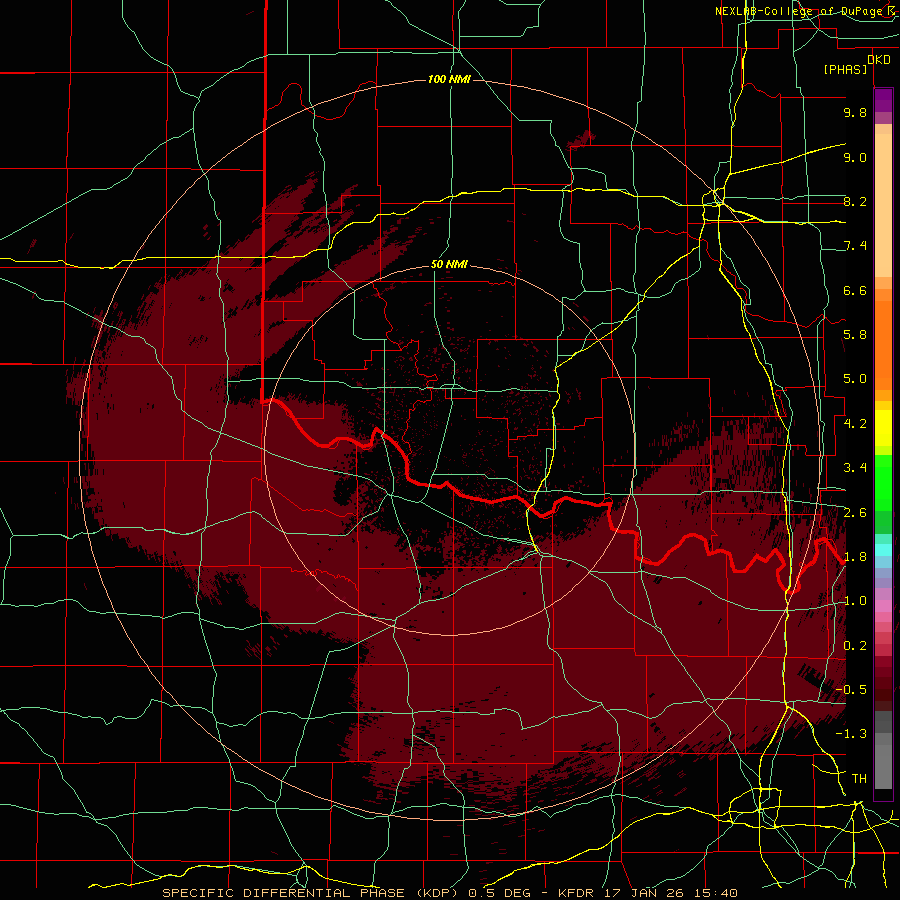
Task: Click the cyan band on the color bar
Action: point(883,550)
